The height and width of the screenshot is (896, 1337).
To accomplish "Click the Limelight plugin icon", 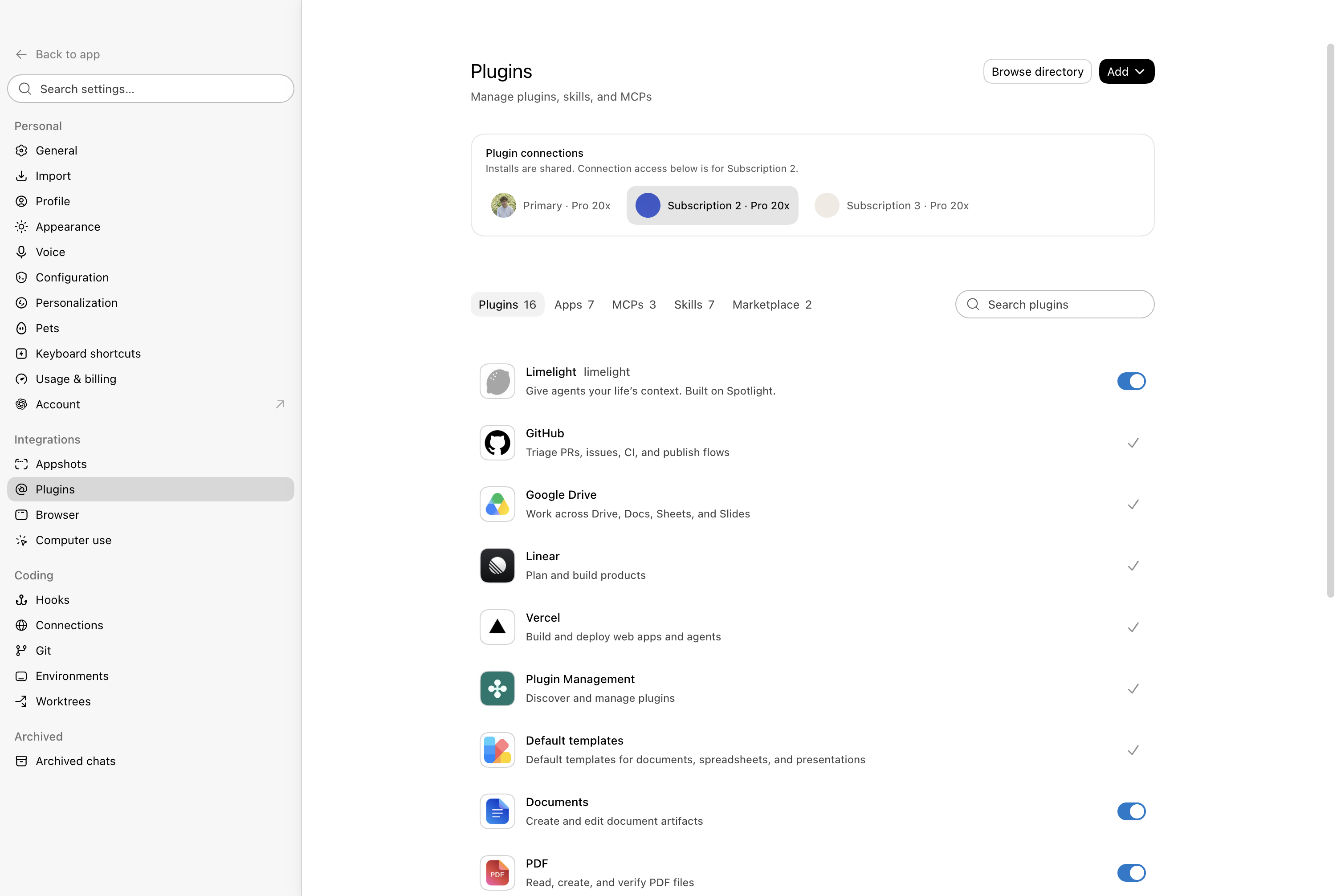I will (x=497, y=381).
